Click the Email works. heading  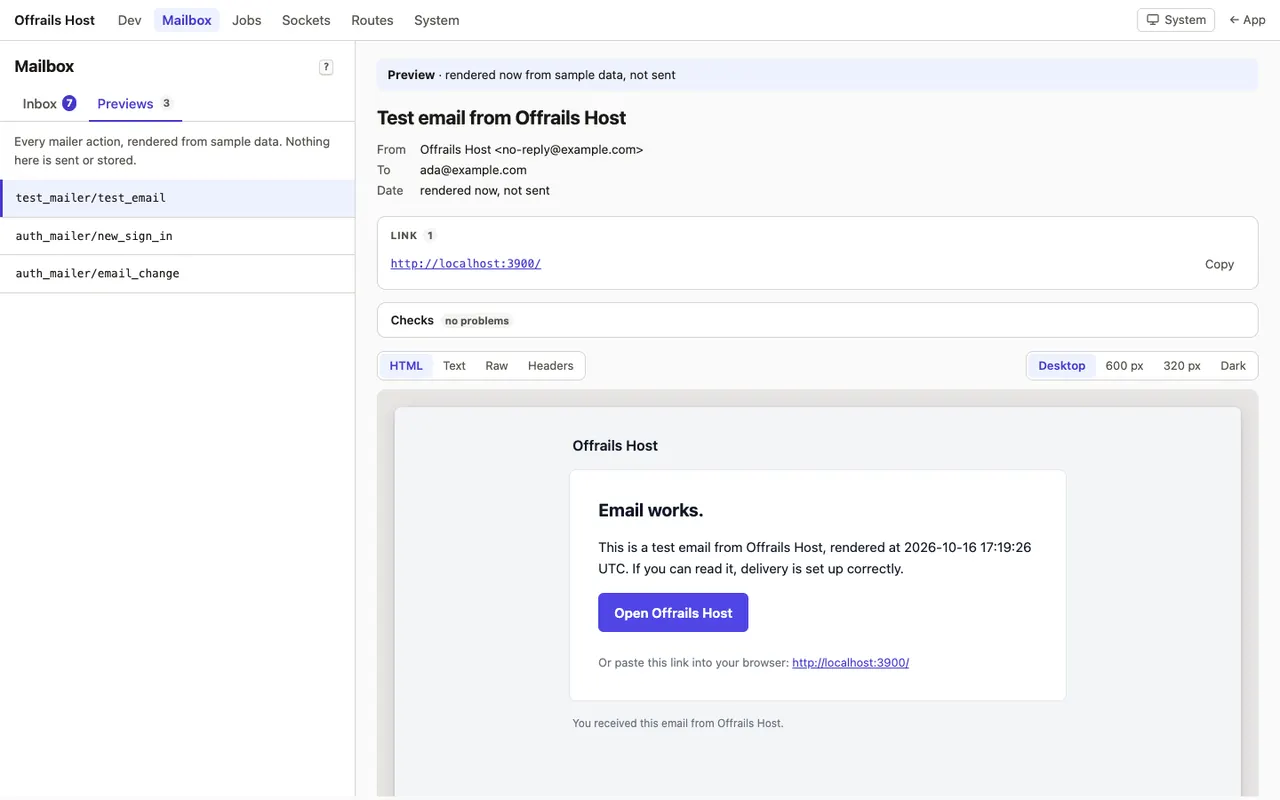pos(651,510)
